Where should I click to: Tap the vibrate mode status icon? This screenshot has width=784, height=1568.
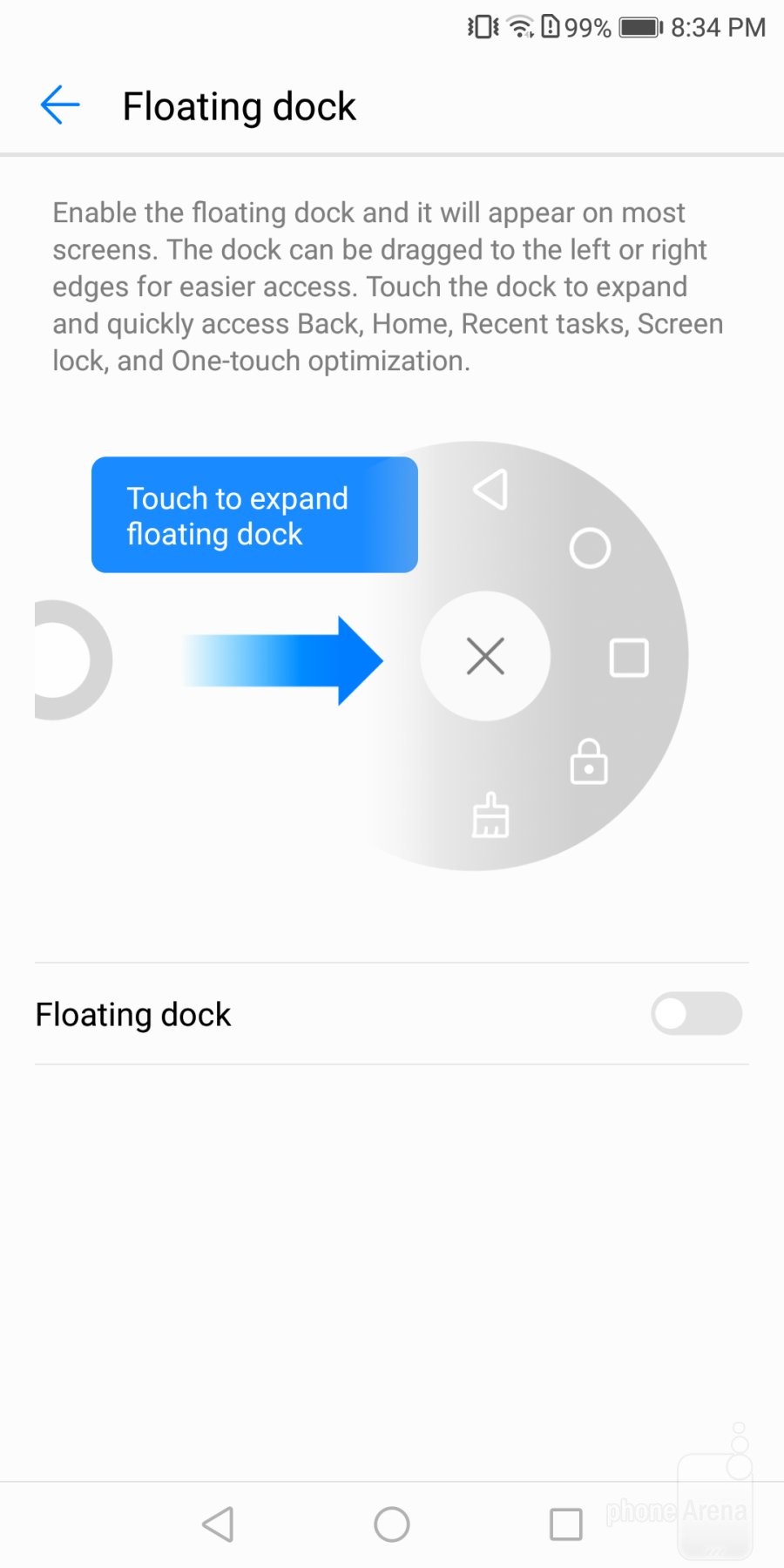click(x=483, y=28)
